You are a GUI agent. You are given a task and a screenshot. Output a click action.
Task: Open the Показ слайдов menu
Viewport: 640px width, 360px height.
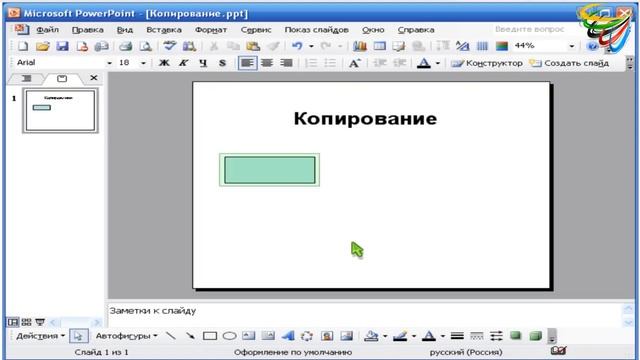(316, 30)
